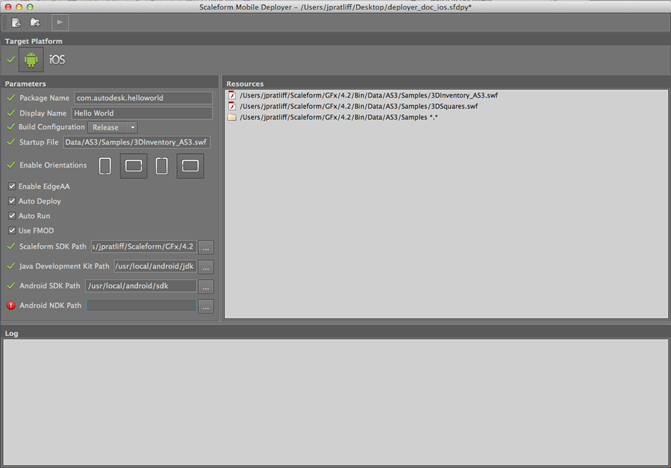Click the checkmark next to Java Development Kit Path
Image resolution: width=671 pixels, height=468 pixels.
tap(11, 266)
